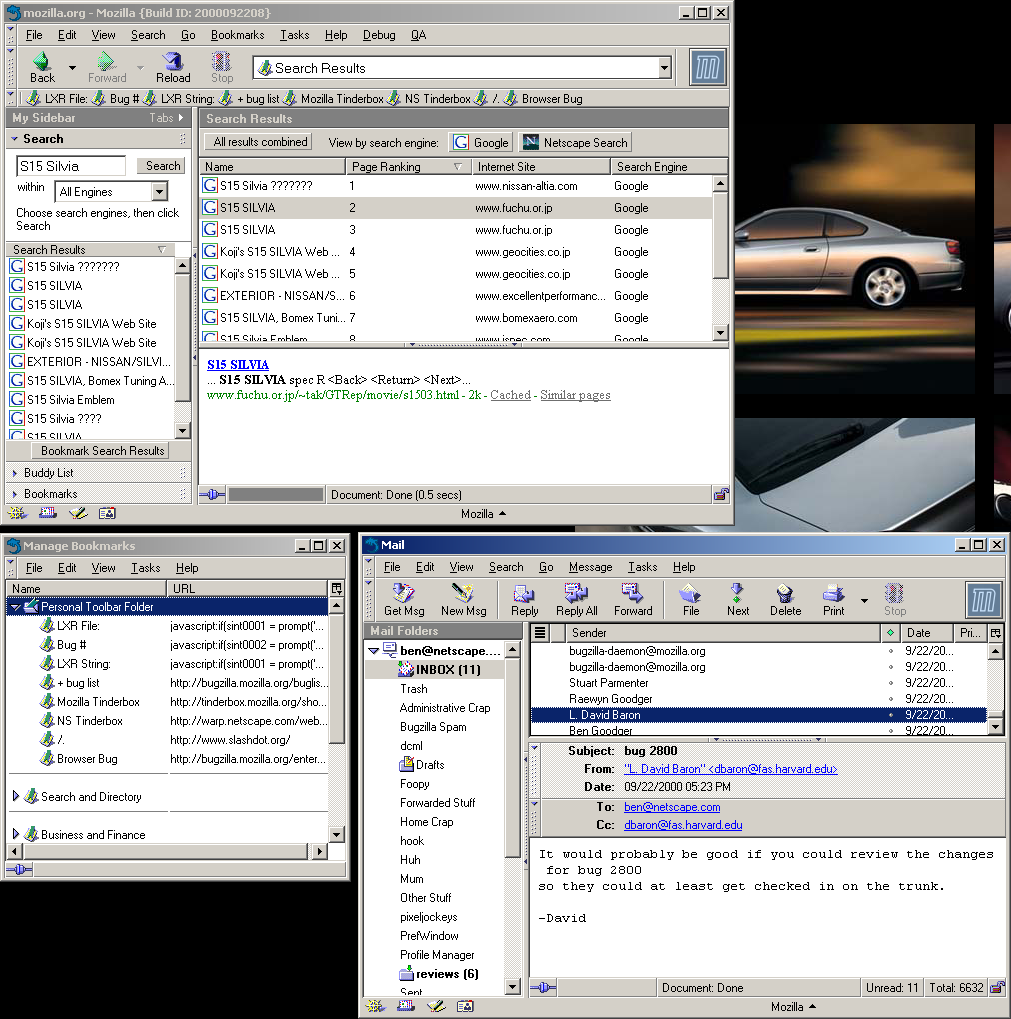Click the security lock icon in browser status bar
This screenshot has width=1011, height=1019.
pyautogui.click(x=721, y=495)
